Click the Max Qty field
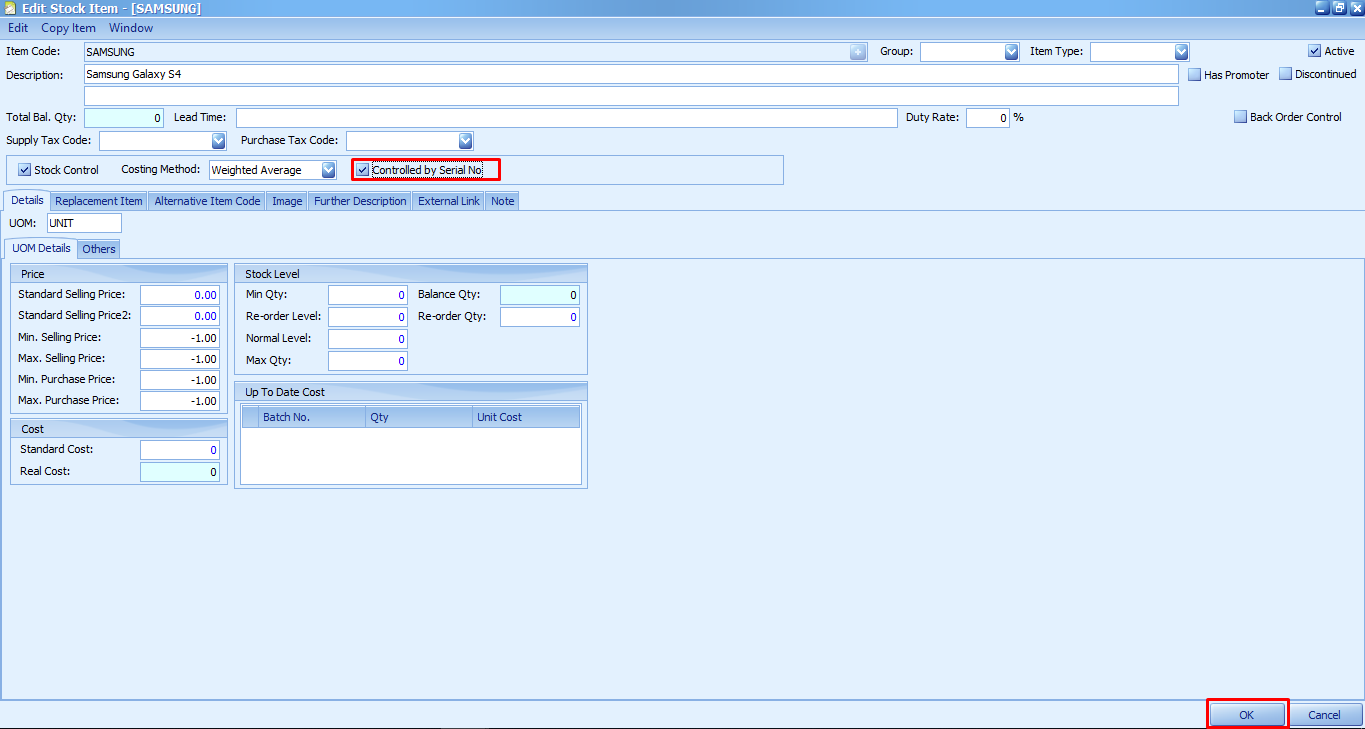1365x729 pixels. pyautogui.click(x=368, y=361)
